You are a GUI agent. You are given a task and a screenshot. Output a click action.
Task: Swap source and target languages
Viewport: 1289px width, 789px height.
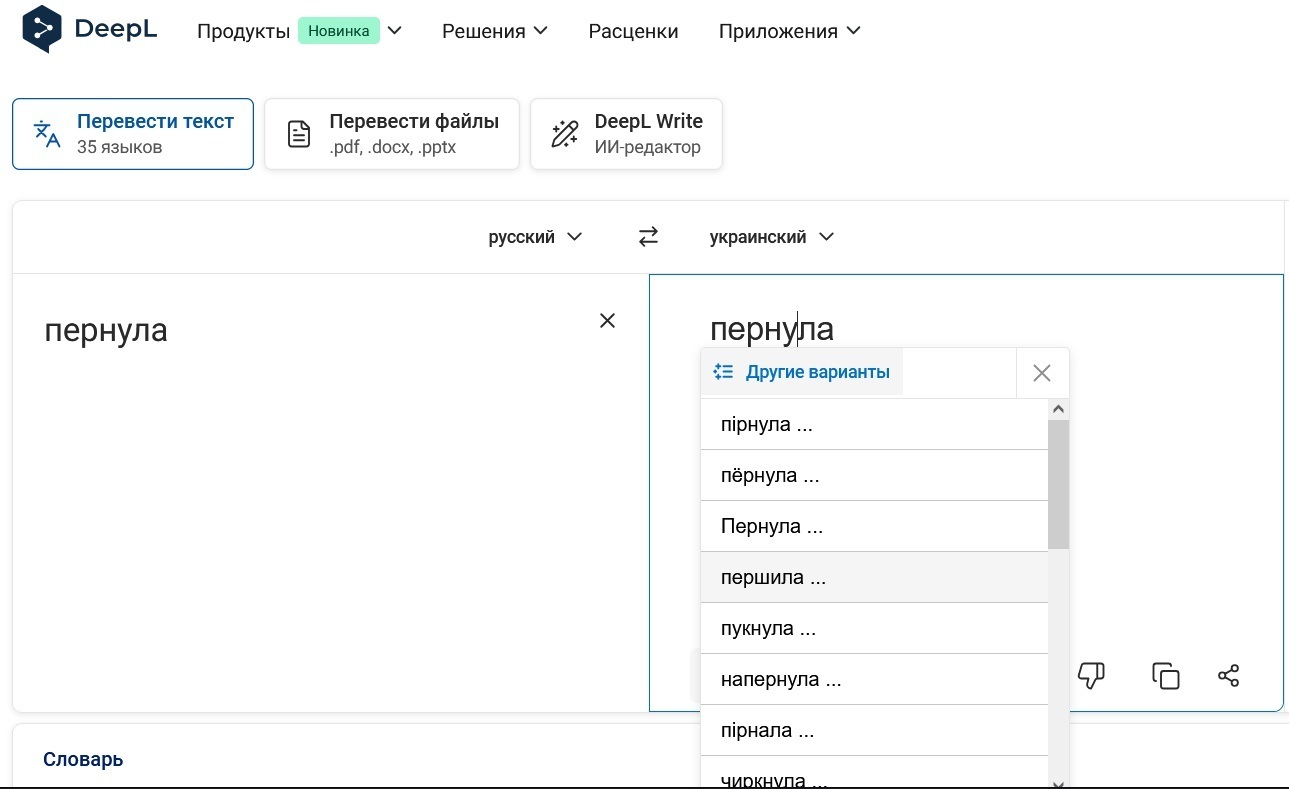[x=648, y=237]
